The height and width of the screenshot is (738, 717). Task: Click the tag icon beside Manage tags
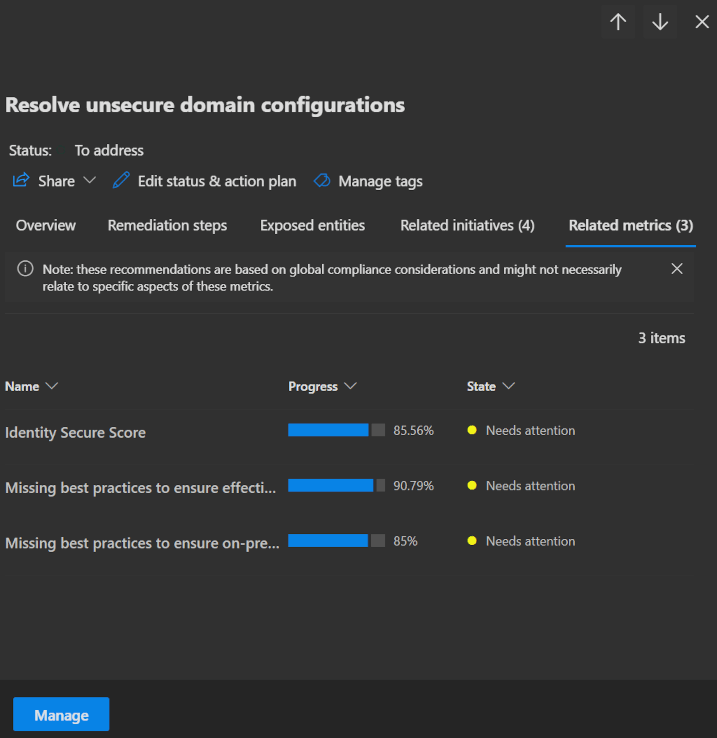coord(322,181)
